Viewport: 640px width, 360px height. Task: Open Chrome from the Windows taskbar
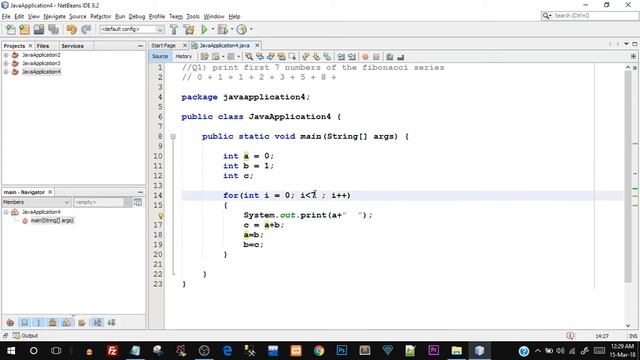[x=319, y=351]
